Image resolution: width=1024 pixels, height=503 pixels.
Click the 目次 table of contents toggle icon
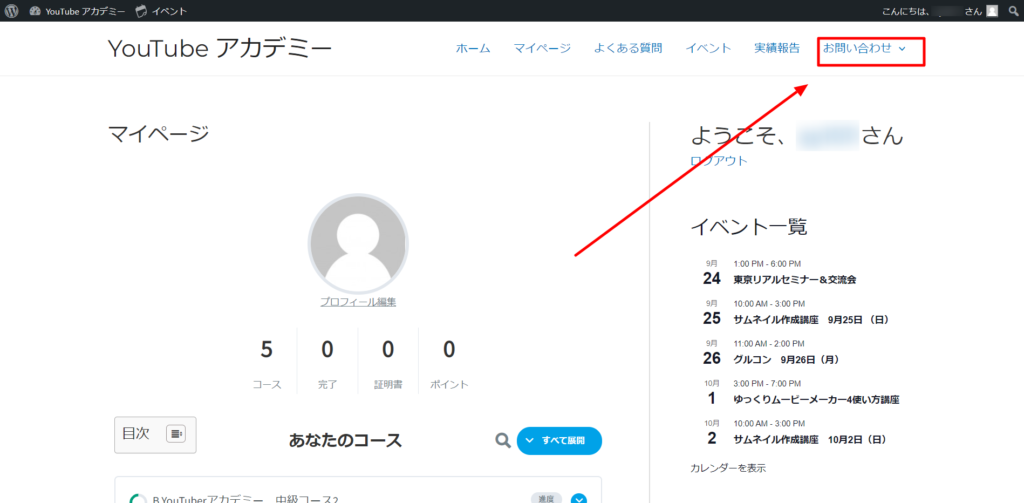tap(176, 434)
